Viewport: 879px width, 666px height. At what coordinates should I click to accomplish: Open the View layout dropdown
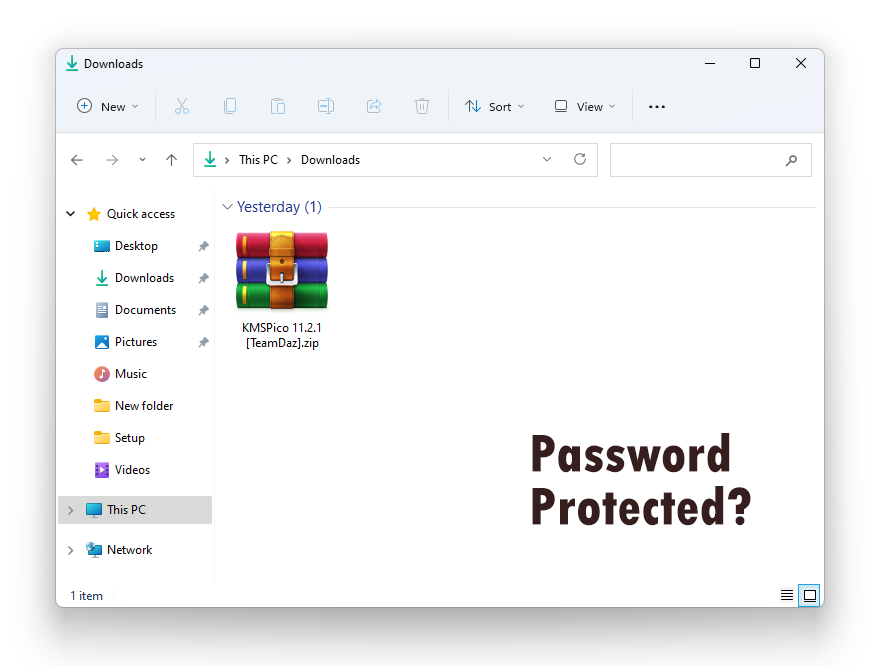[585, 107]
